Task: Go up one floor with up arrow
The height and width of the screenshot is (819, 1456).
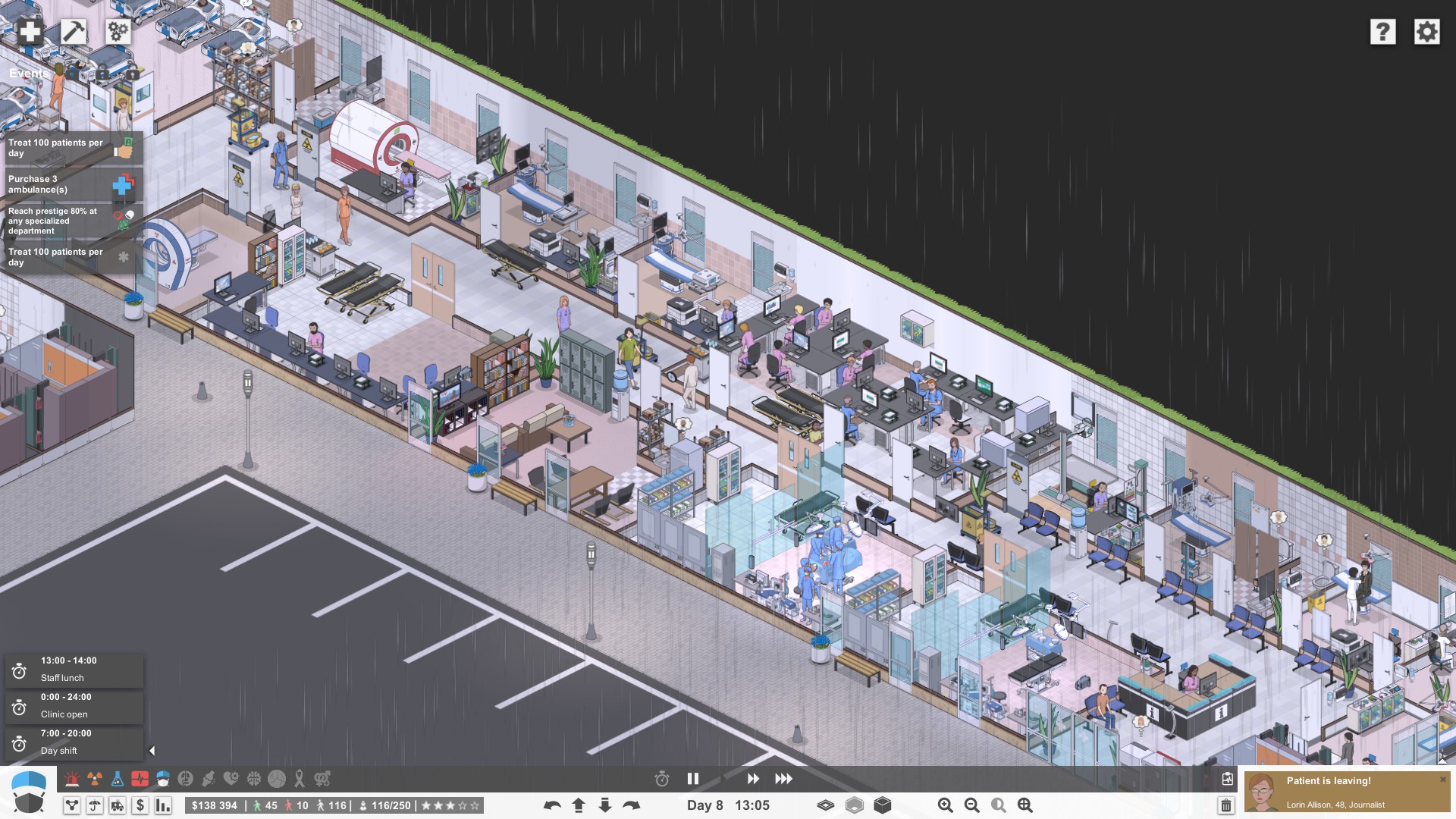Action: [x=579, y=805]
